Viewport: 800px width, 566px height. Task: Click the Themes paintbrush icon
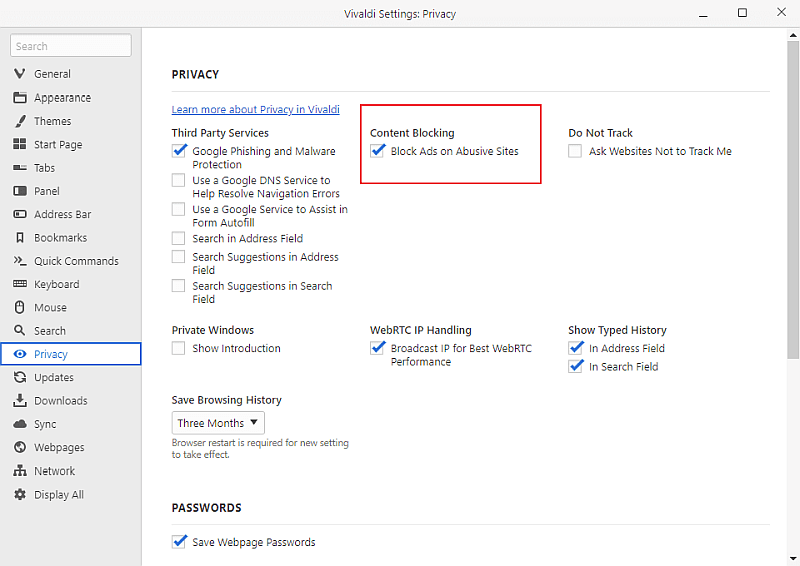tap(20, 121)
